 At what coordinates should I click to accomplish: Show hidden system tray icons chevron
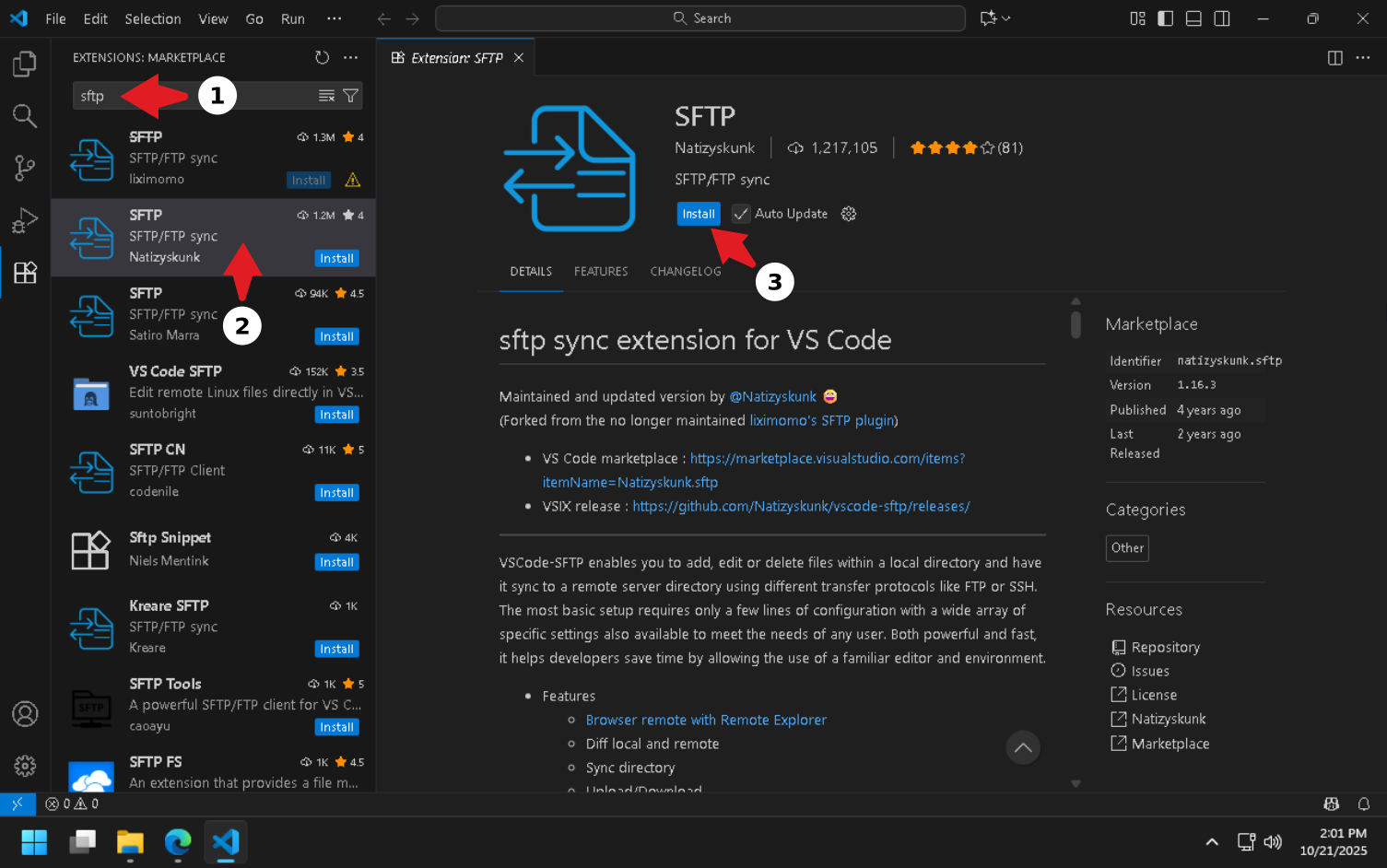tap(1212, 841)
